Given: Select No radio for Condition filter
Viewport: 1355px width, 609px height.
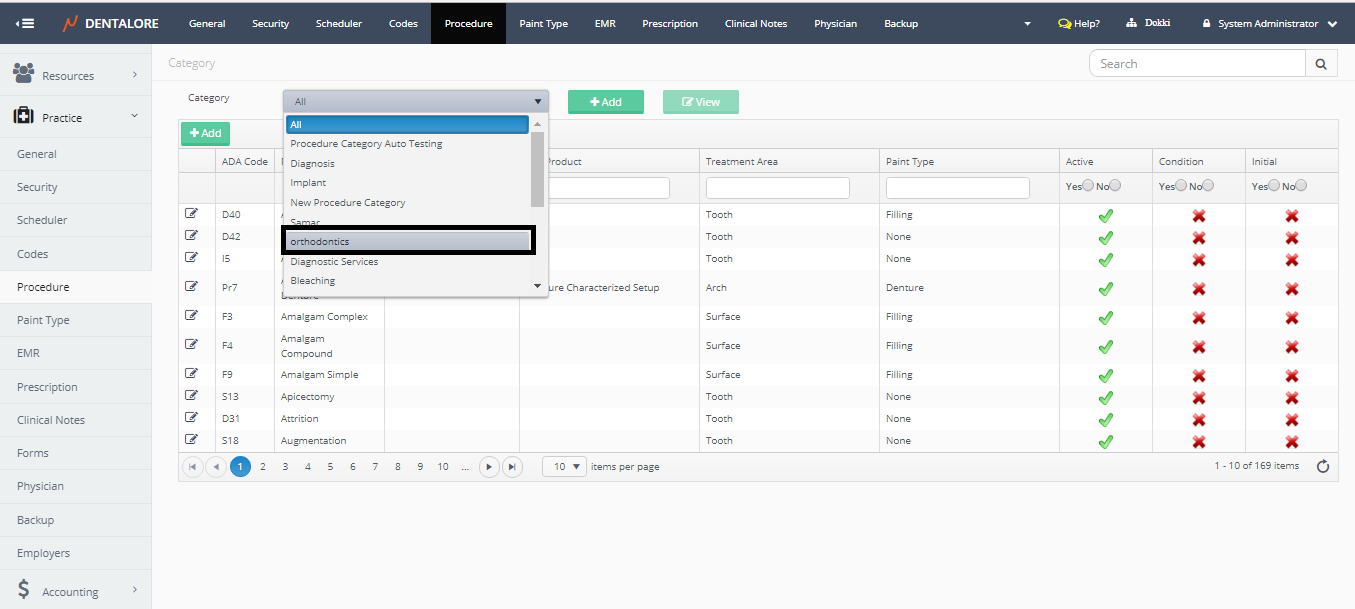Looking at the screenshot, I should point(1208,186).
